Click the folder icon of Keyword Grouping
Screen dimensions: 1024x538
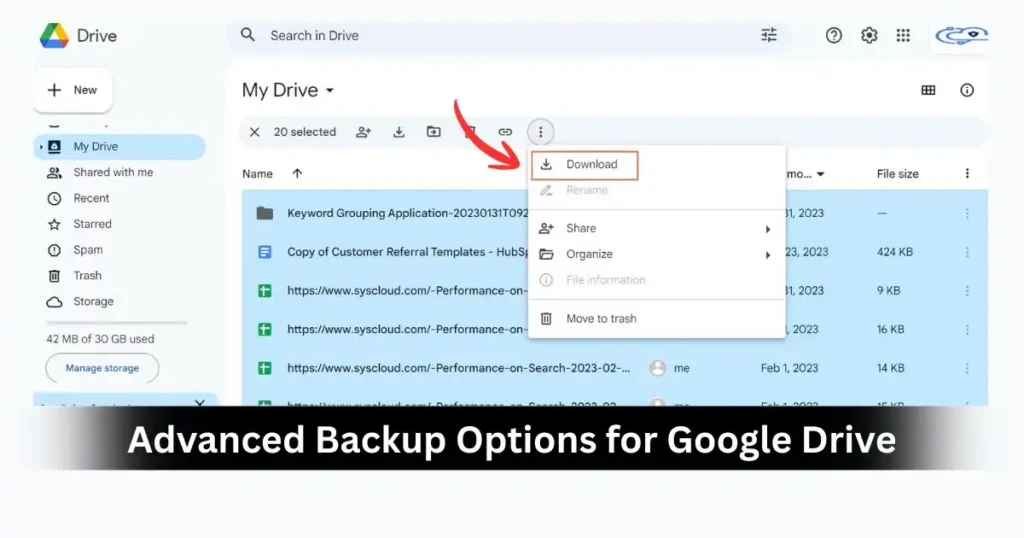click(264, 213)
